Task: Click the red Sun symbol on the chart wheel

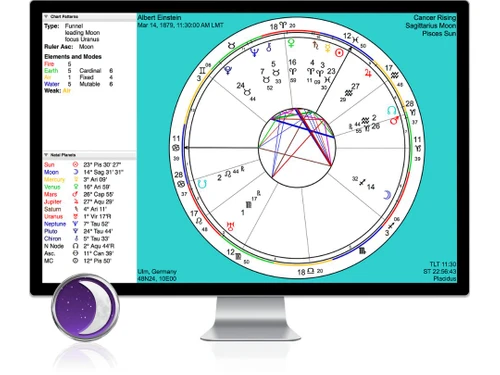Action: (x=339, y=53)
